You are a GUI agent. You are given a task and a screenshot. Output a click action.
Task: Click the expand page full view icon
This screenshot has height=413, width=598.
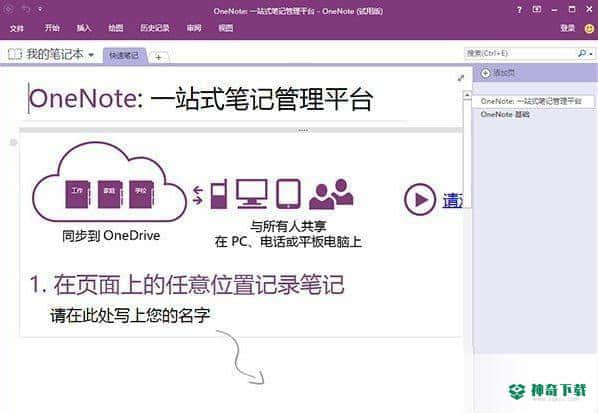point(461,78)
